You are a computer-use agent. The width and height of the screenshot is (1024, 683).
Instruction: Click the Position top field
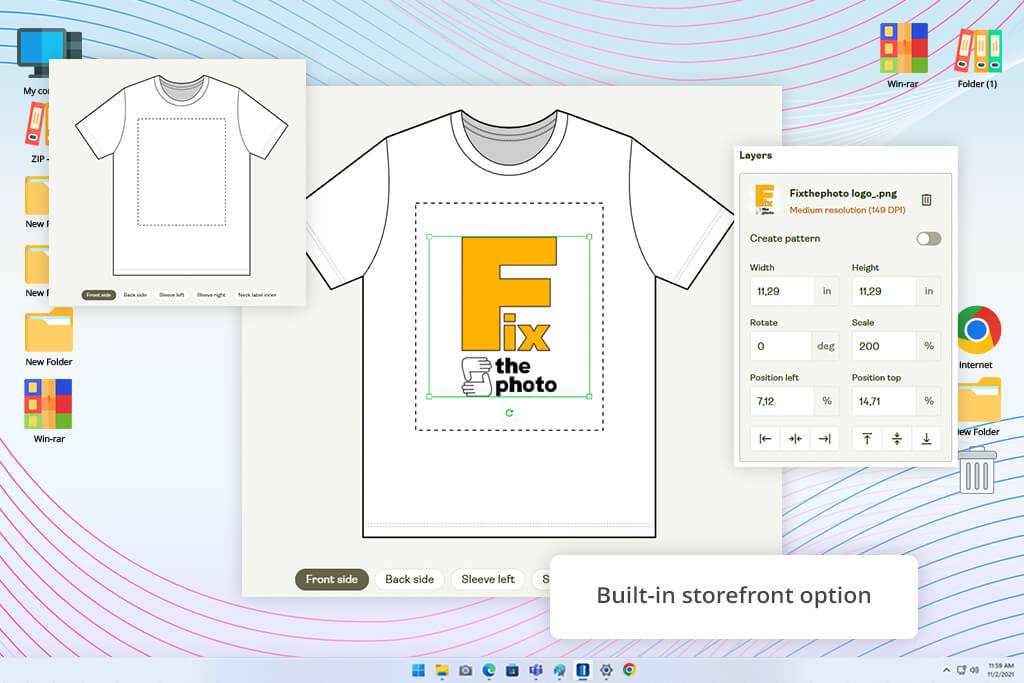[x=884, y=401]
